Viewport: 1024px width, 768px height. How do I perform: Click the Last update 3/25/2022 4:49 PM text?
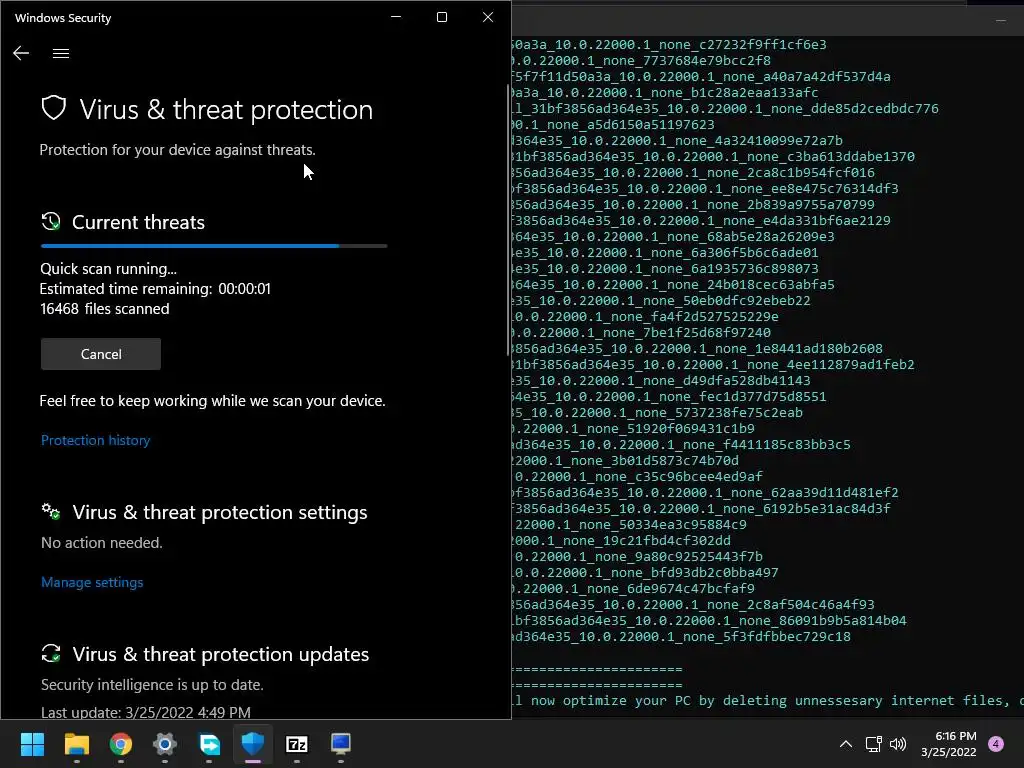pos(146,712)
